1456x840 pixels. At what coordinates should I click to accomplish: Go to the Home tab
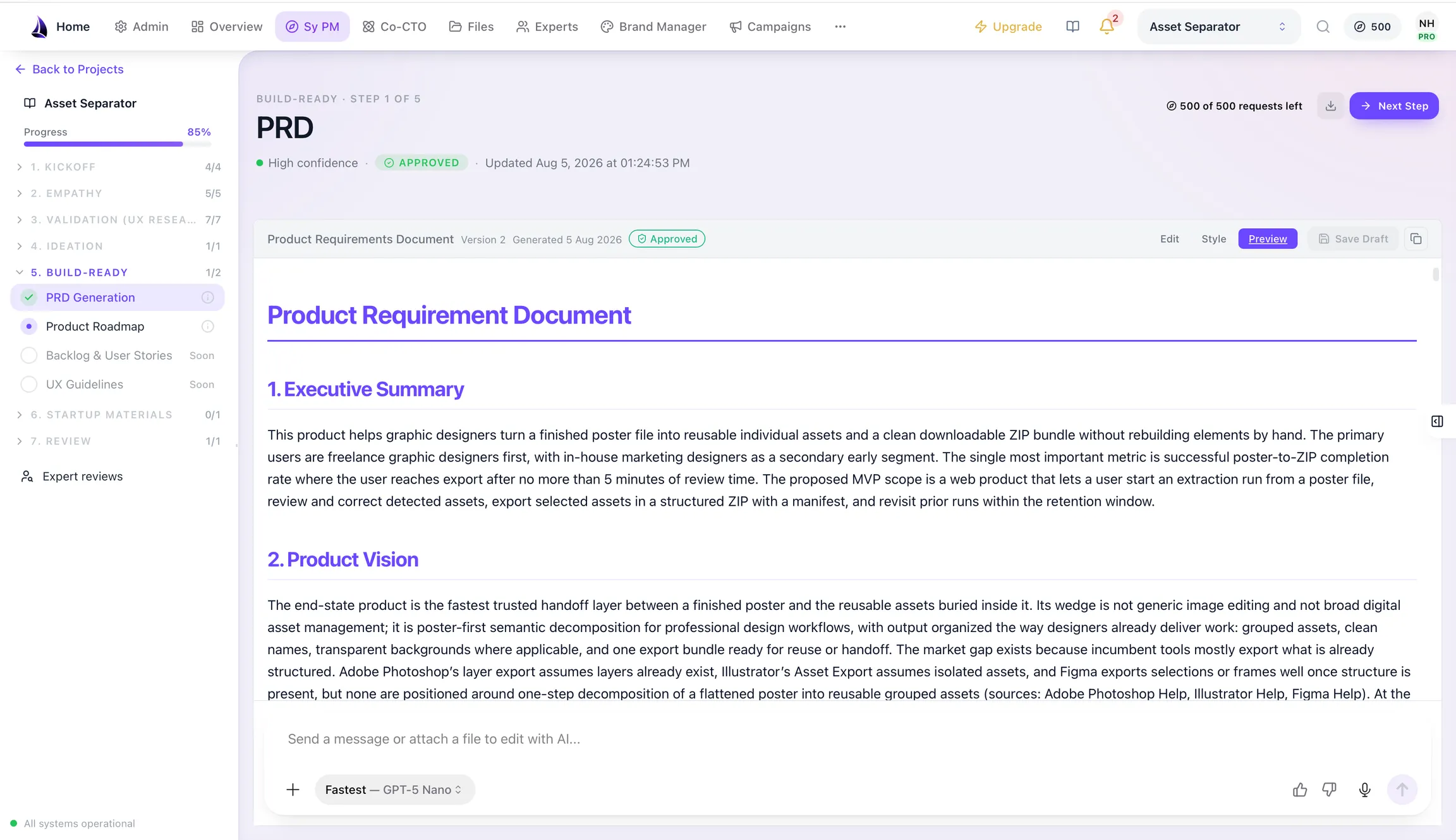tap(73, 27)
